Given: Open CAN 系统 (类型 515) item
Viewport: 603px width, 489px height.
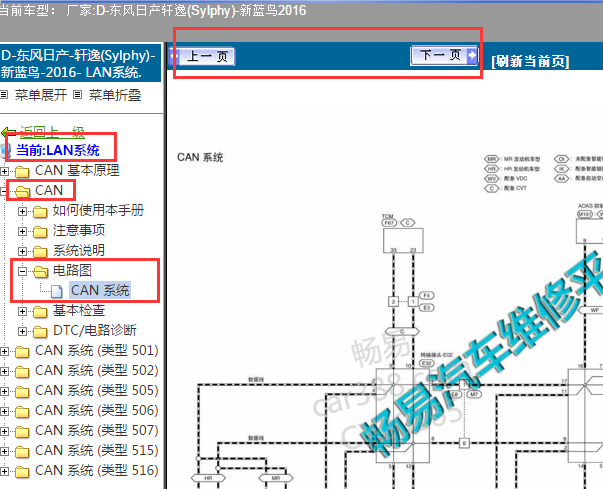Looking at the screenshot, I should click(x=97, y=450).
